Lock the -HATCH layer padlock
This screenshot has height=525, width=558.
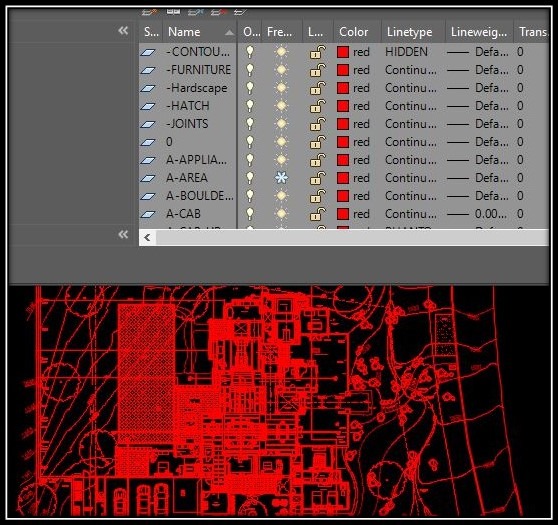point(317,106)
